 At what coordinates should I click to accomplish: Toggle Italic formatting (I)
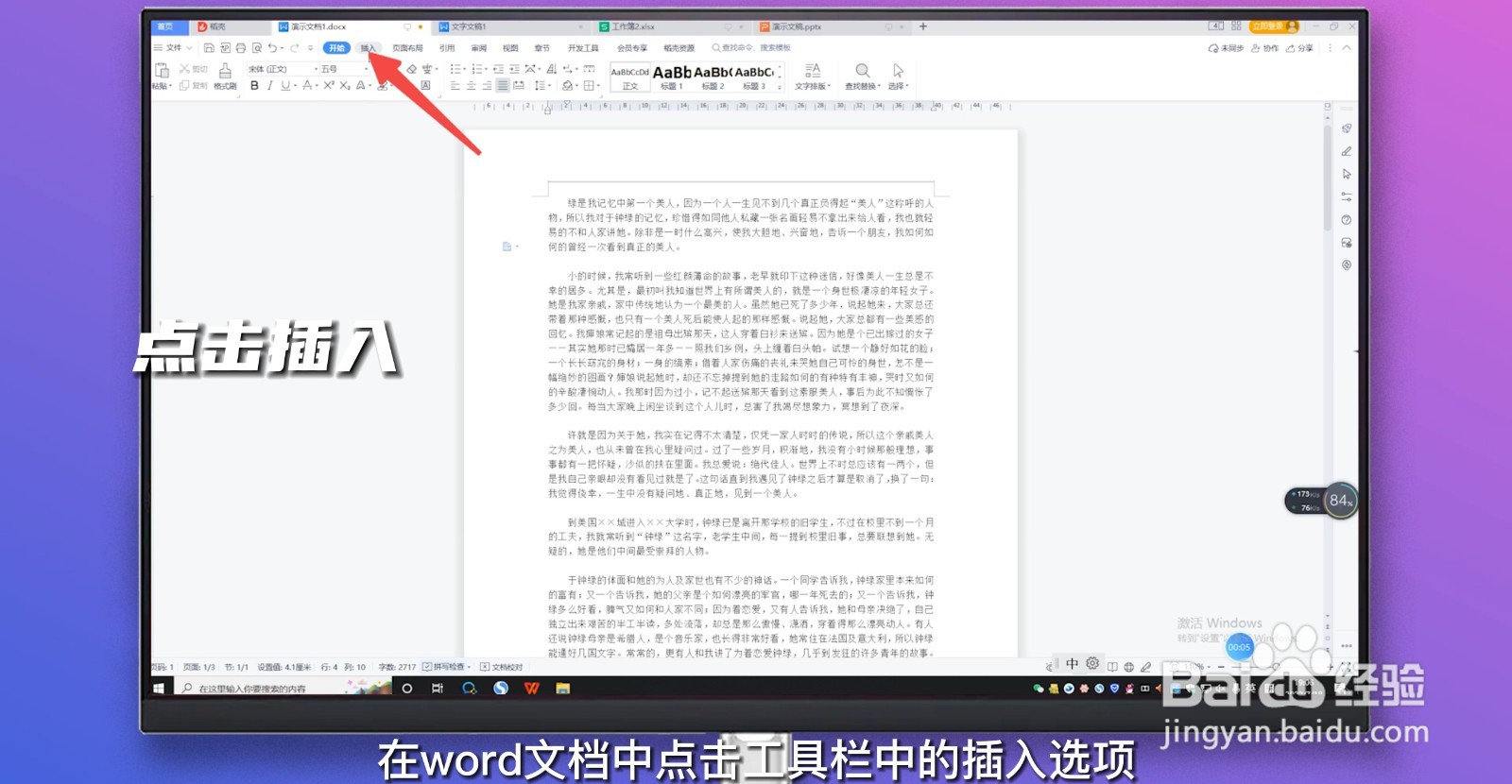tap(269, 85)
